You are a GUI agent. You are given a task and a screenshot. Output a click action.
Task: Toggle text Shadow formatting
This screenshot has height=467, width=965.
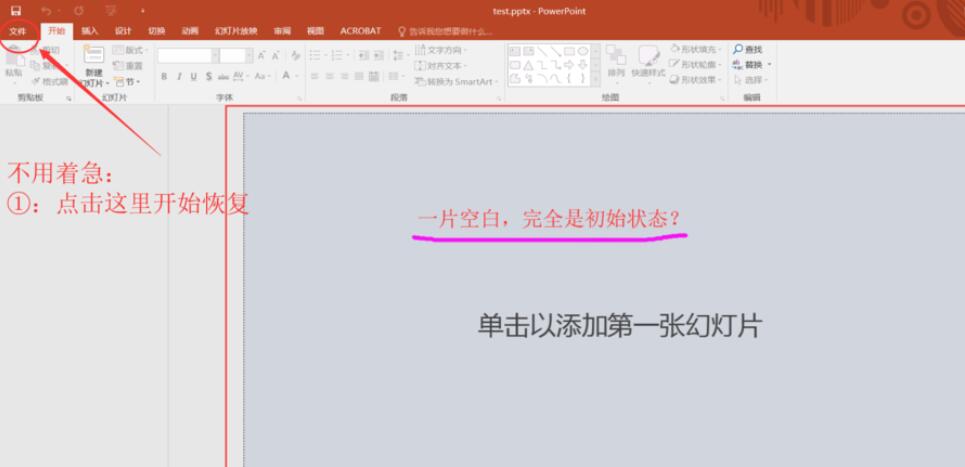[x=209, y=76]
